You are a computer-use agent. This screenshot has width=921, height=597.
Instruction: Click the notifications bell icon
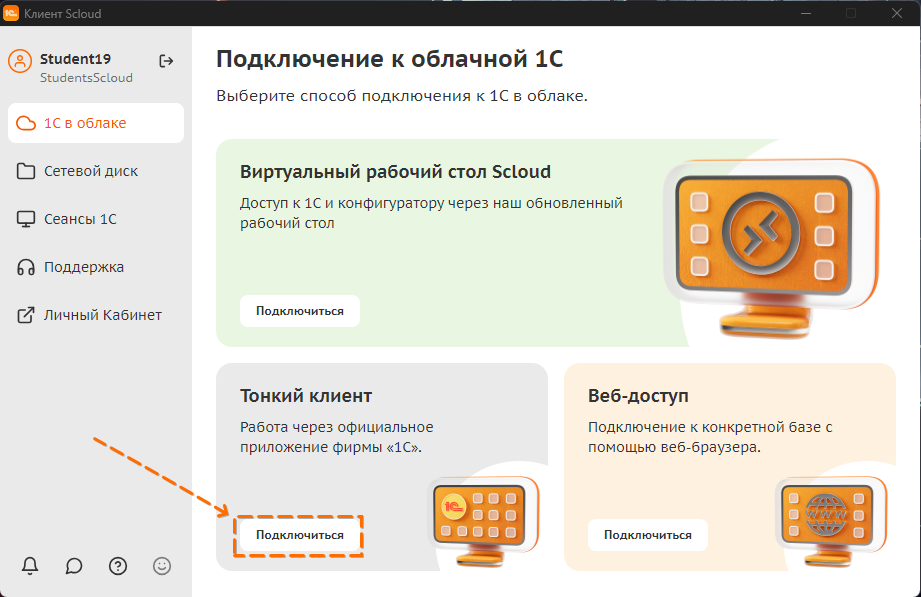click(x=30, y=566)
